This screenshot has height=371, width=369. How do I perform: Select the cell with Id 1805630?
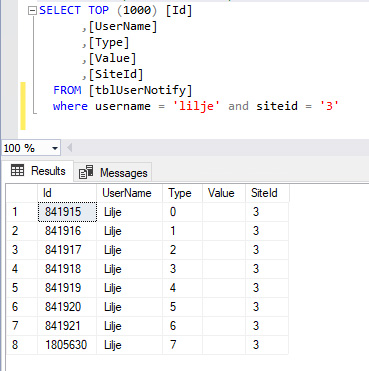pyautogui.click(x=67, y=345)
